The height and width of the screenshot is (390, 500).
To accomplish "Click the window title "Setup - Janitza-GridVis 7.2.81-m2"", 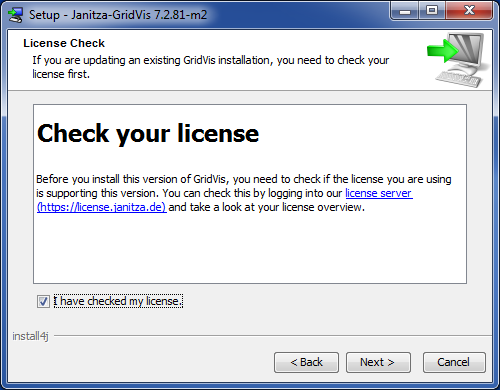I will click(118, 15).
